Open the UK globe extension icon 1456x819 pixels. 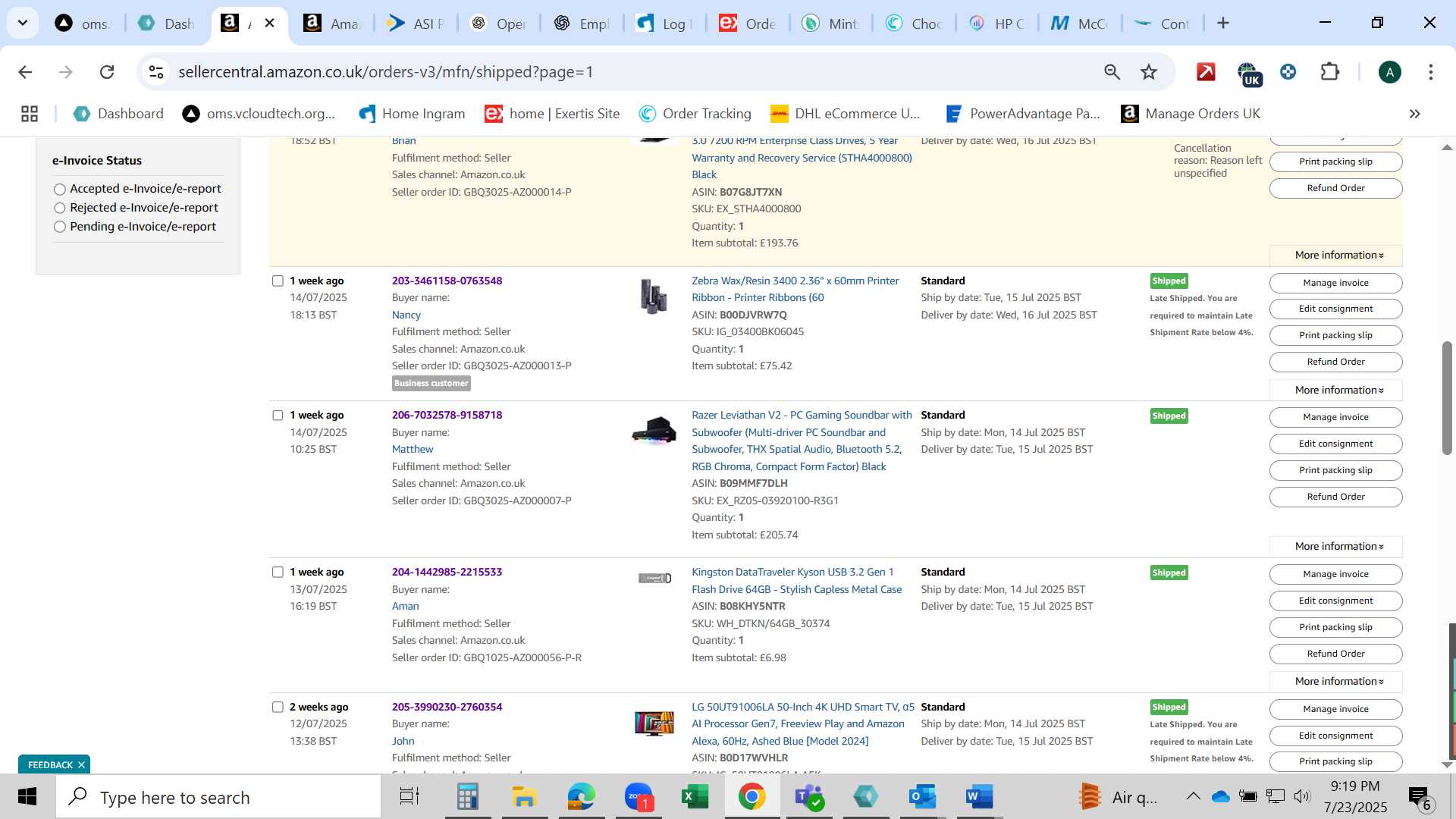coord(1248,74)
